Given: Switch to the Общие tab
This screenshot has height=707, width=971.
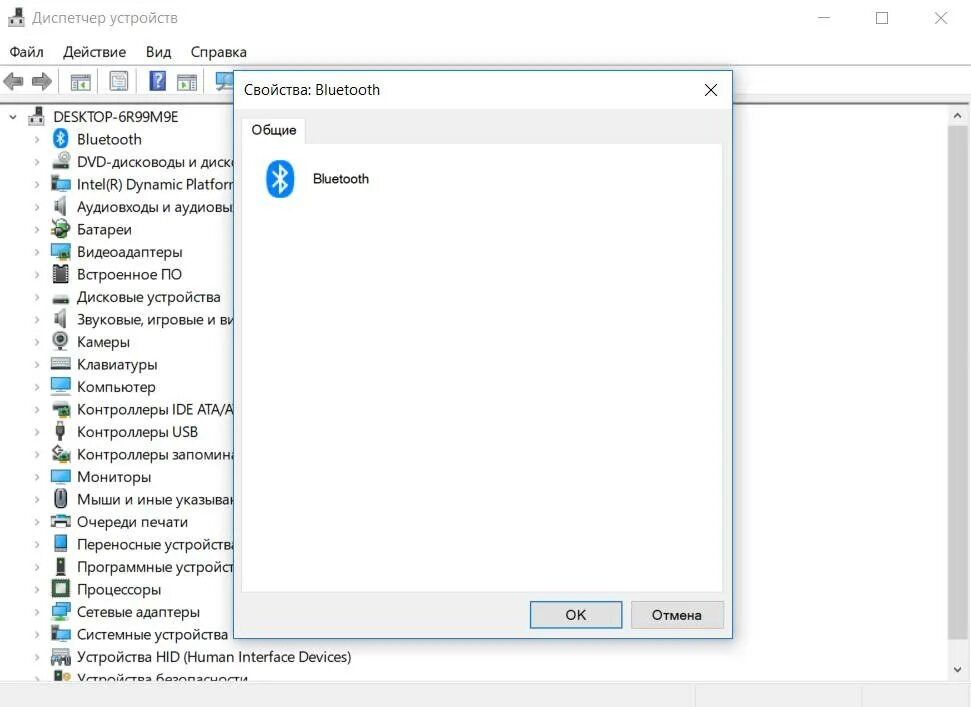Looking at the screenshot, I should (272, 129).
